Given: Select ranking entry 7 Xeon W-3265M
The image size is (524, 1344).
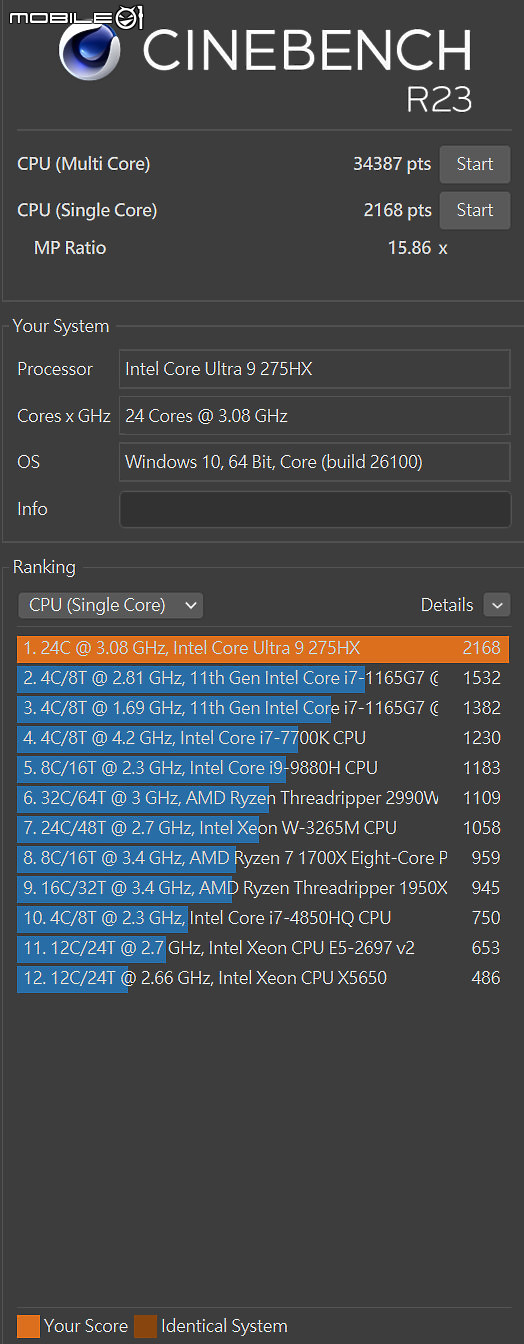Looking at the screenshot, I should pyautogui.click(x=263, y=828).
